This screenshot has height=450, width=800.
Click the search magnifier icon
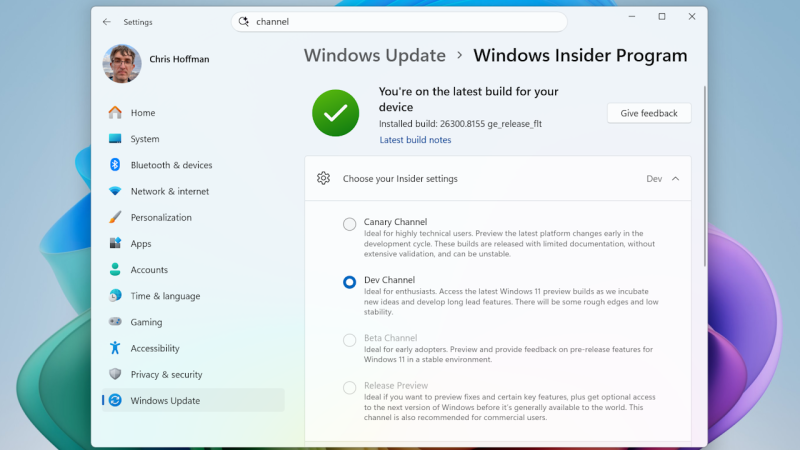[x=243, y=21]
